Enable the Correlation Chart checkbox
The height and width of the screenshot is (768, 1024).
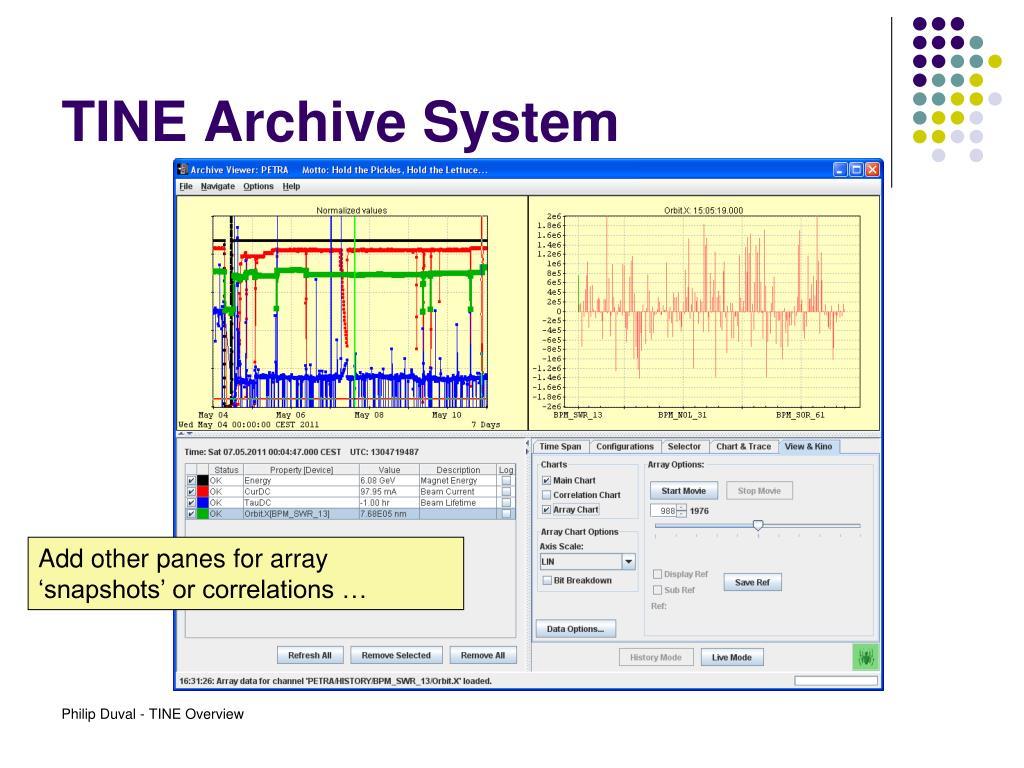tap(547, 495)
